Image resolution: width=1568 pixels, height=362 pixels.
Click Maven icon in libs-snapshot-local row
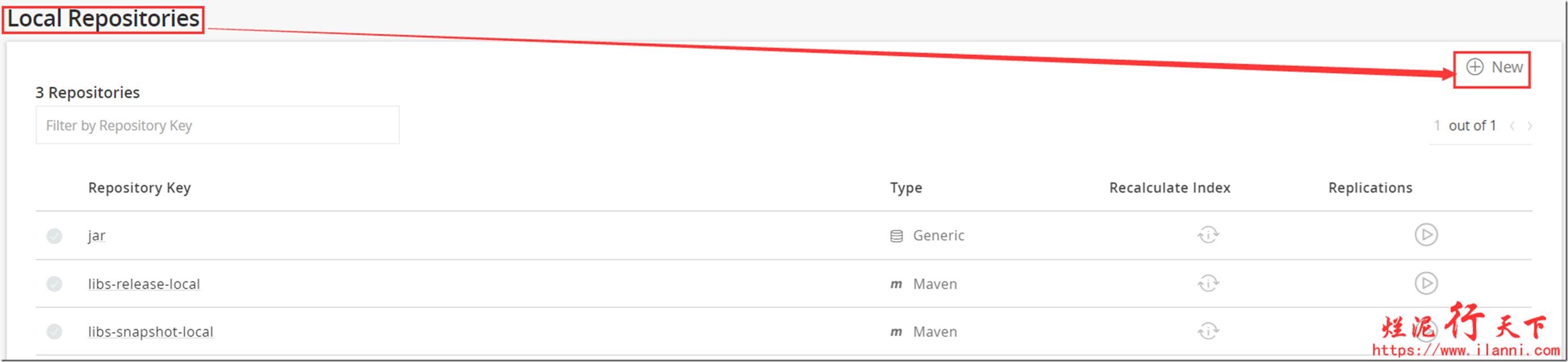tap(896, 332)
